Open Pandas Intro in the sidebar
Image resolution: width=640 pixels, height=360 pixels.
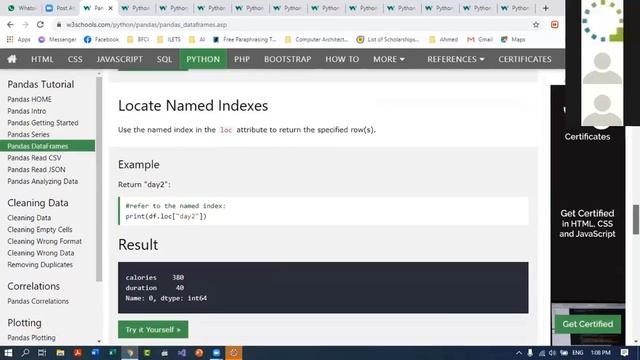point(27,111)
